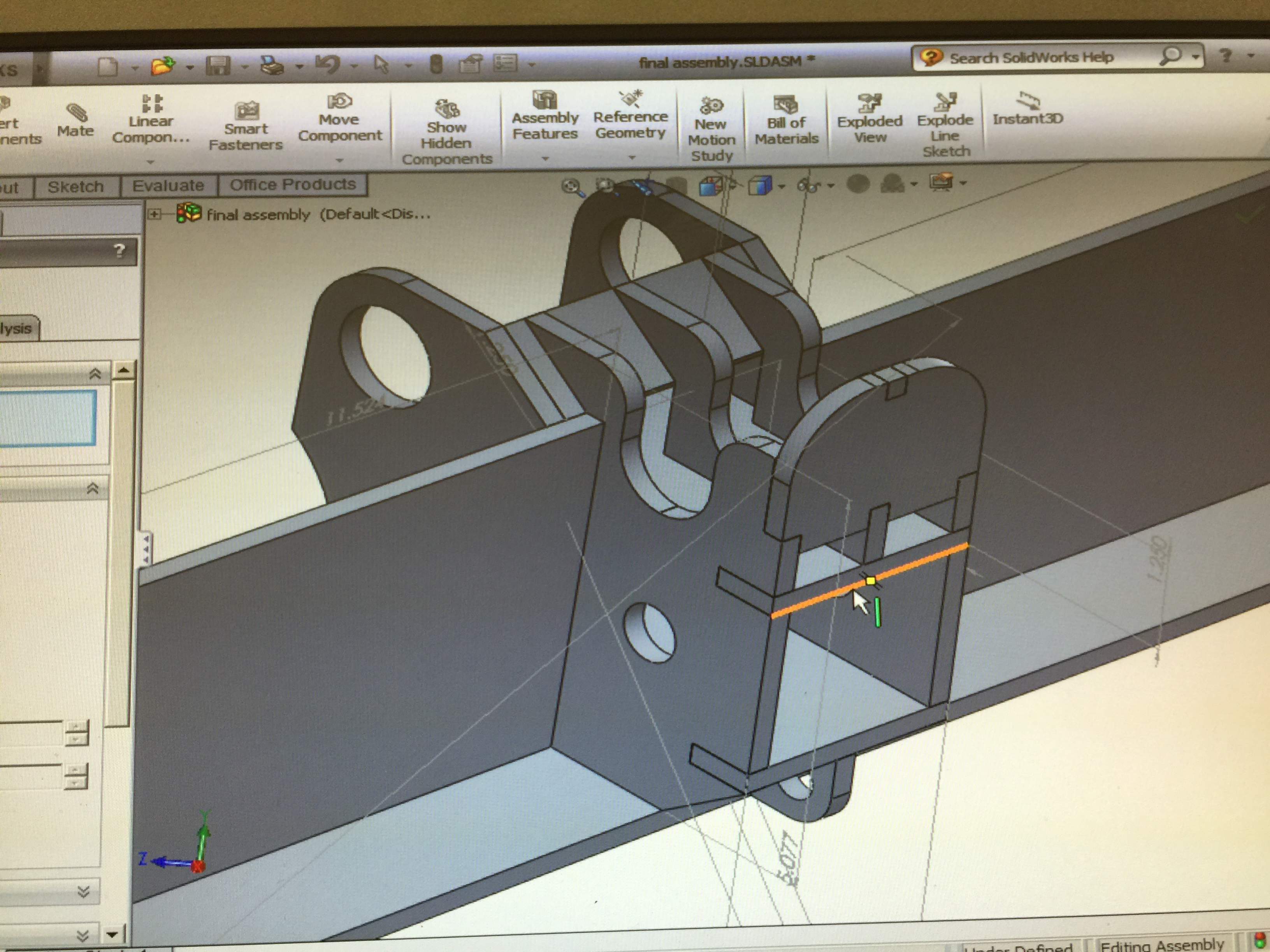Click the Show Hidden Components icon
This screenshot has height=952, width=1270.
click(447, 109)
